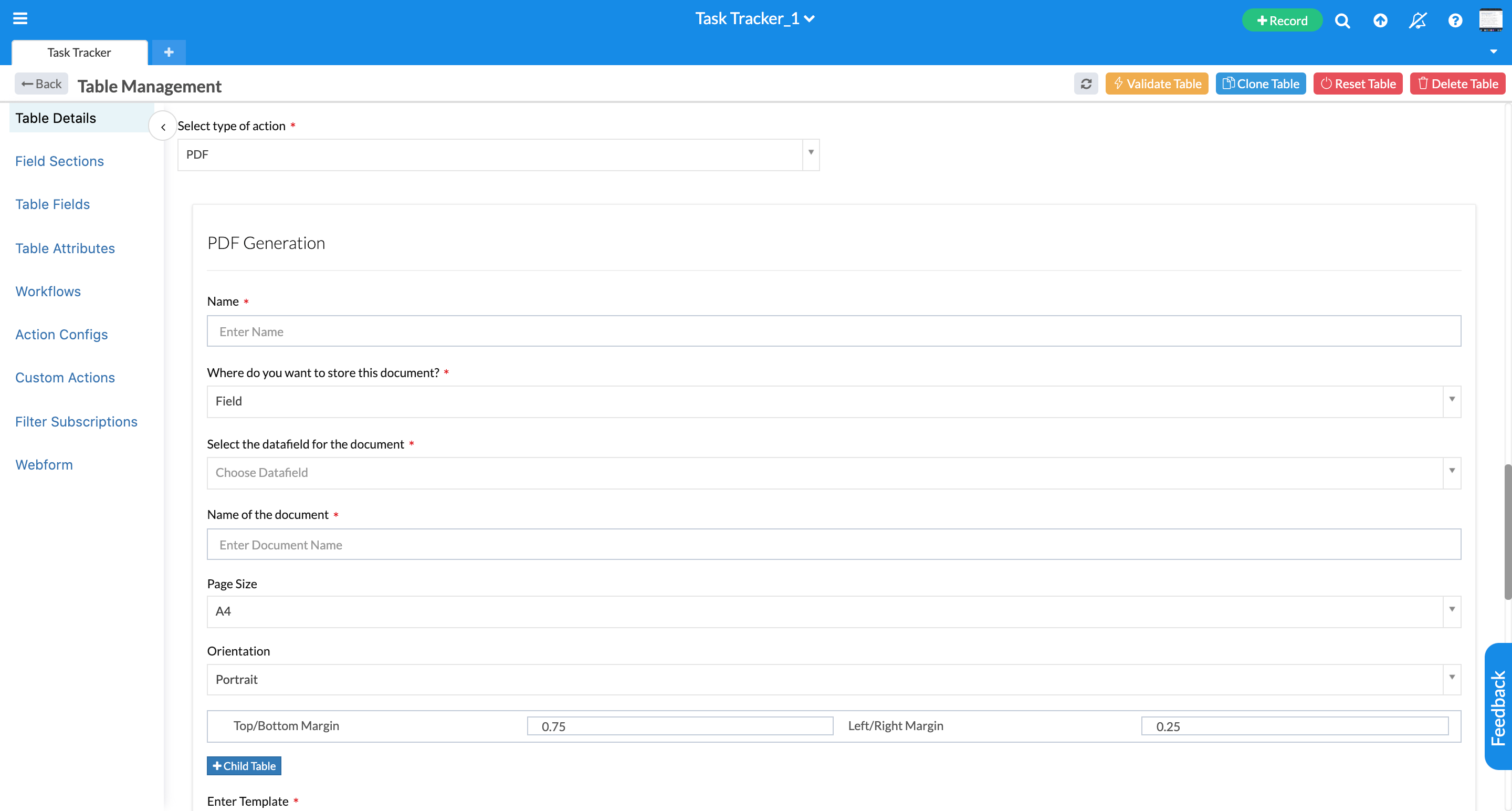
Task: Expand the document storage location dropdown
Action: coord(1450,401)
